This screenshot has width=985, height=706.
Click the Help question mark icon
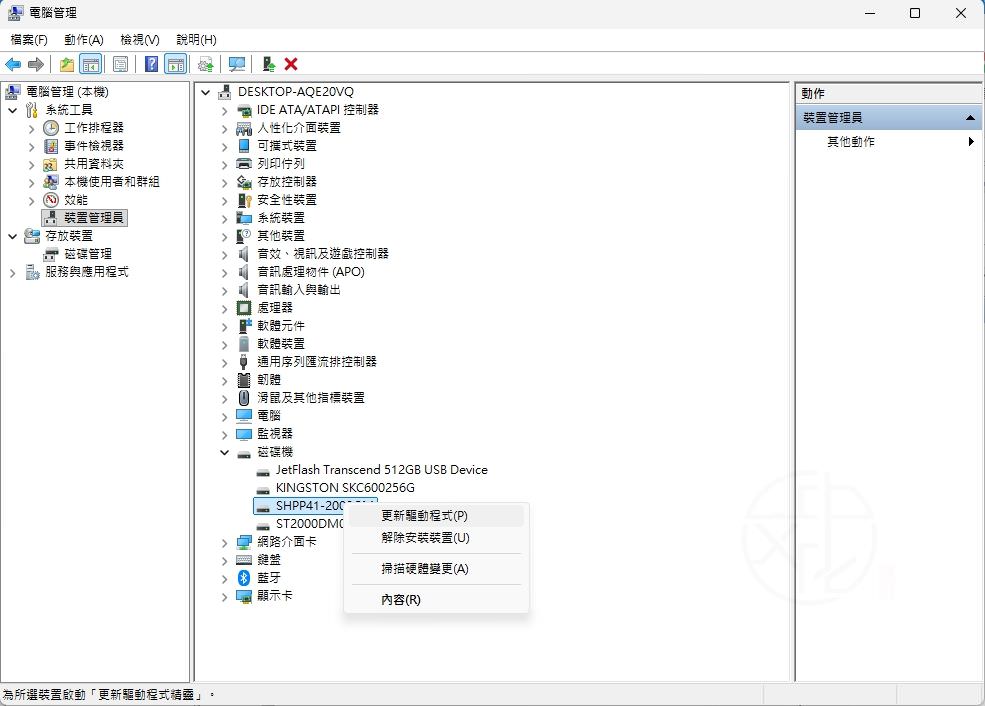pos(151,63)
